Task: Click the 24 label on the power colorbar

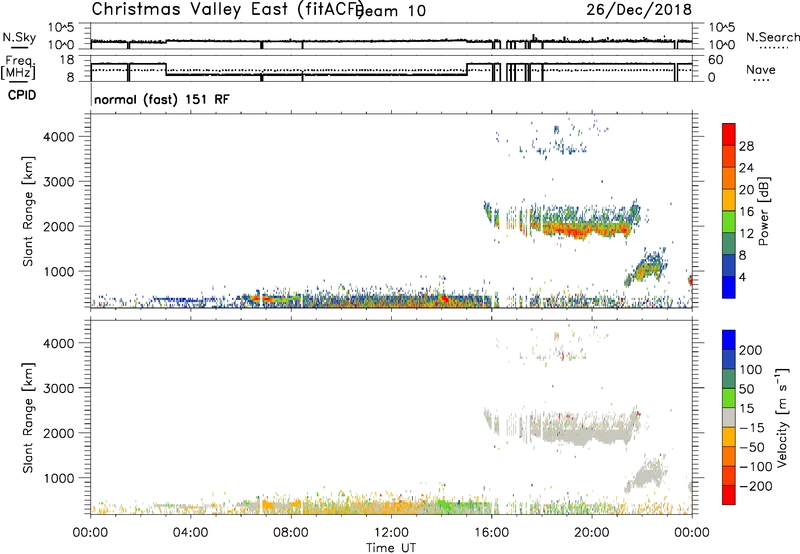Action: (x=746, y=168)
